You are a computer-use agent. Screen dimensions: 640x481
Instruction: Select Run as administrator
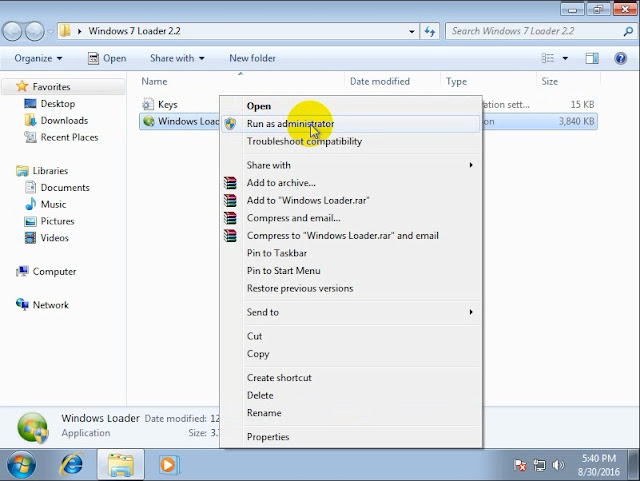click(351, 124)
